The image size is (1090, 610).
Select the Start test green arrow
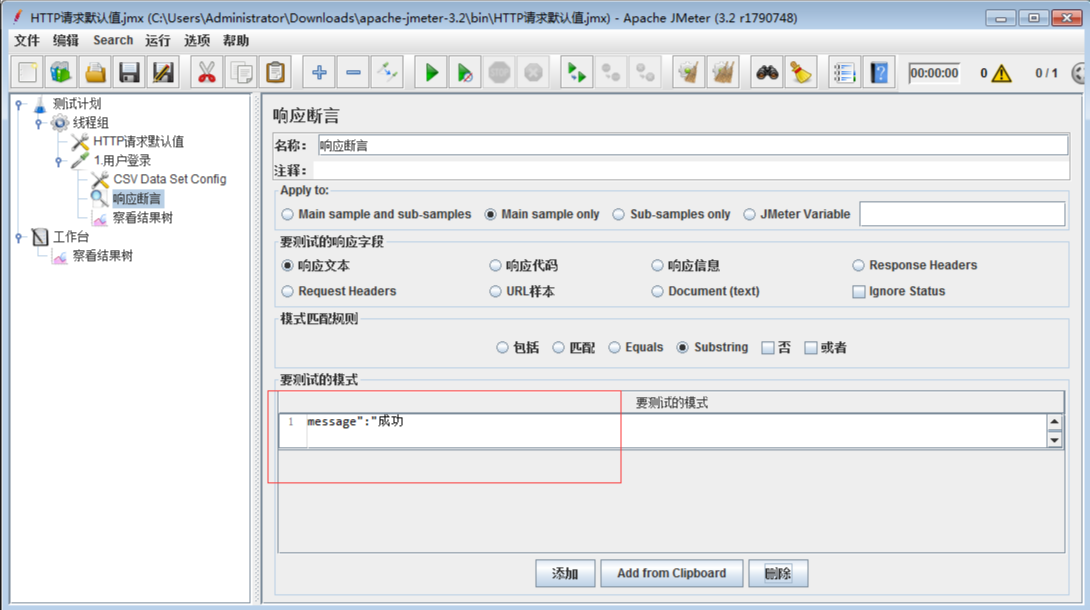pyautogui.click(x=430, y=71)
